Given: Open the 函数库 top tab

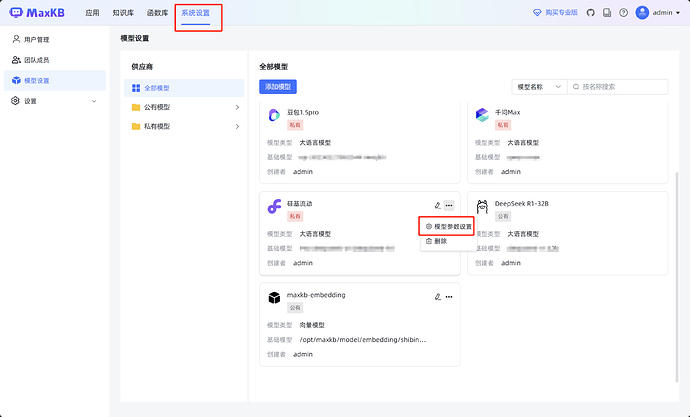Looking at the screenshot, I should (158, 13).
